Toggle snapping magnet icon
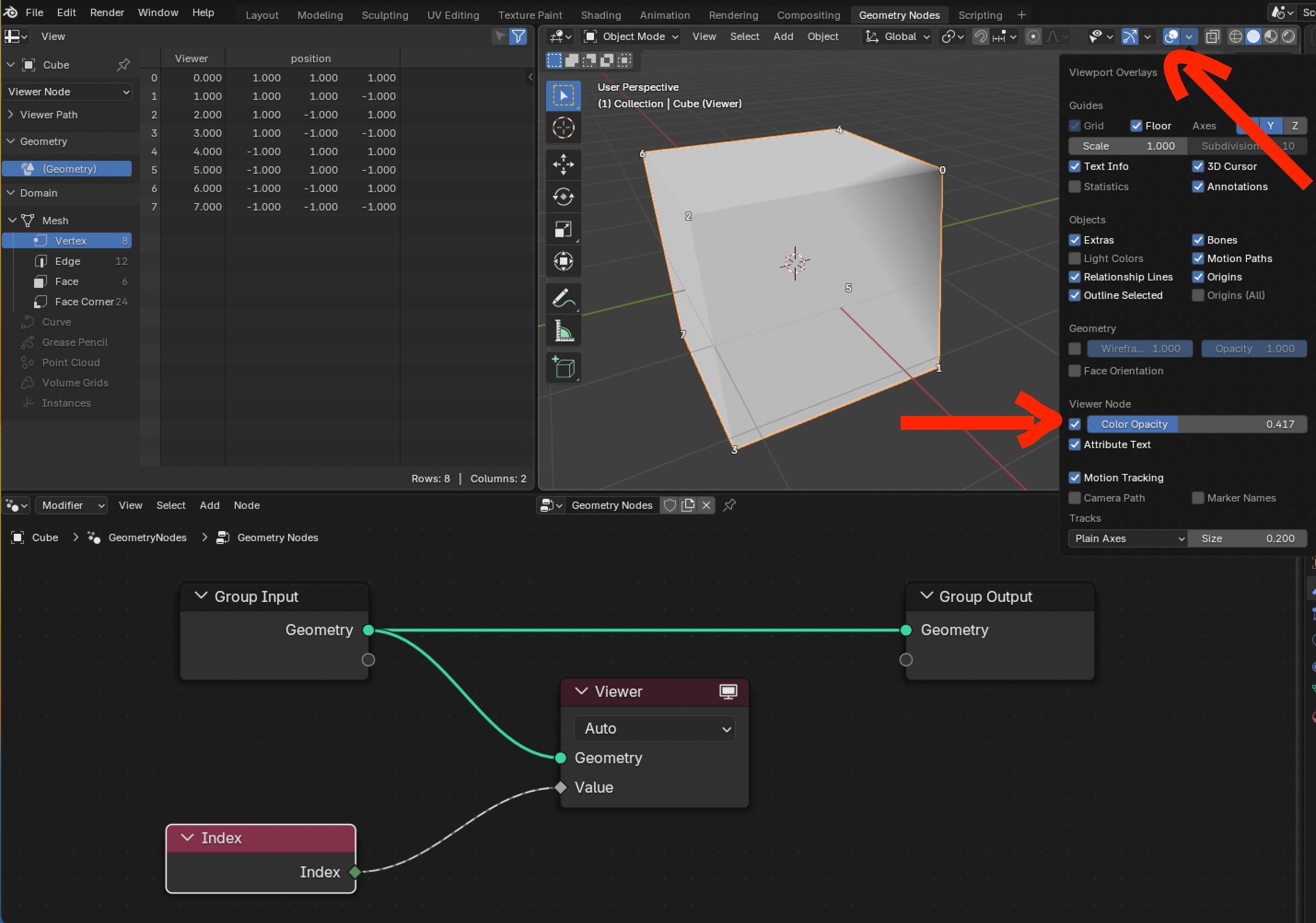Image resolution: width=1316 pixels, height=923 pixels. click(981, 37)
